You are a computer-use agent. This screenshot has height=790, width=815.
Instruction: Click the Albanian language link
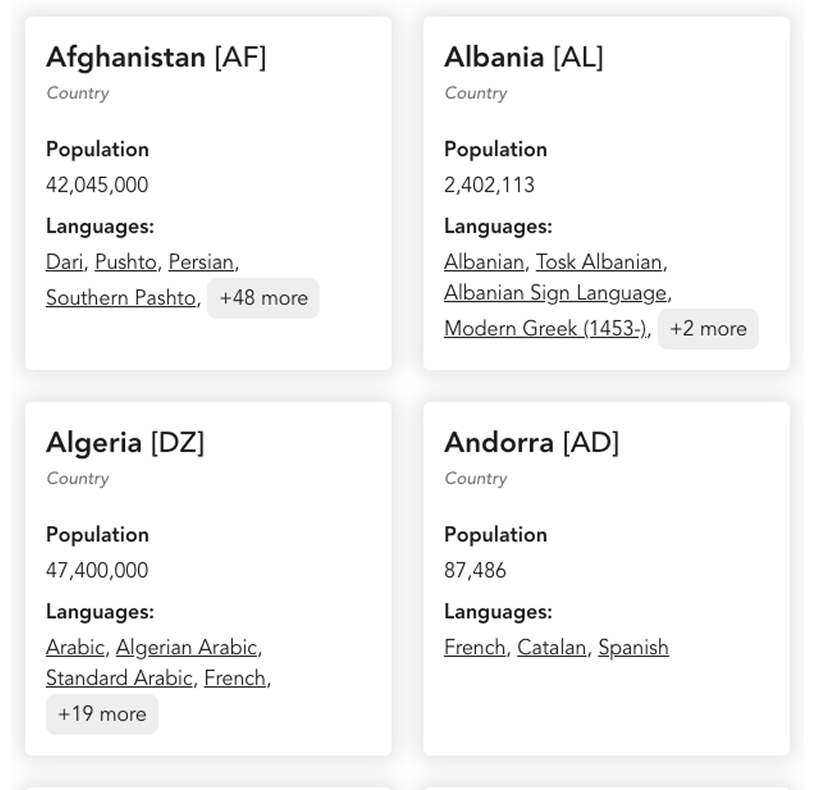click(483, 261)
